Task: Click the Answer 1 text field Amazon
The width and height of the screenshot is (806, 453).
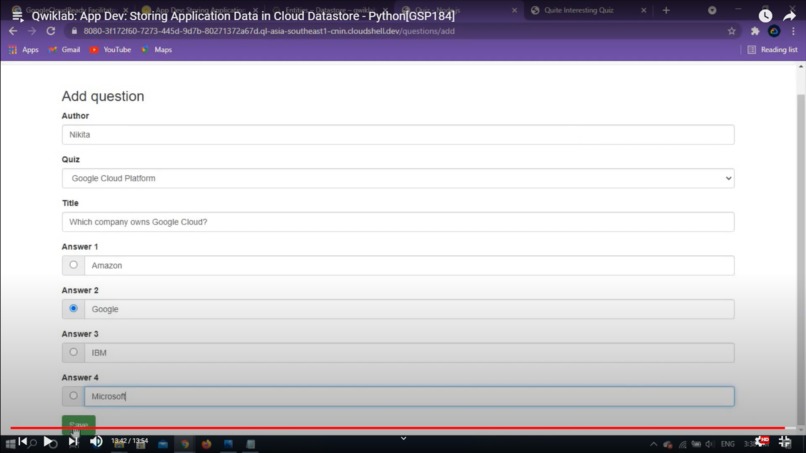Action: (x=409, y=266)
